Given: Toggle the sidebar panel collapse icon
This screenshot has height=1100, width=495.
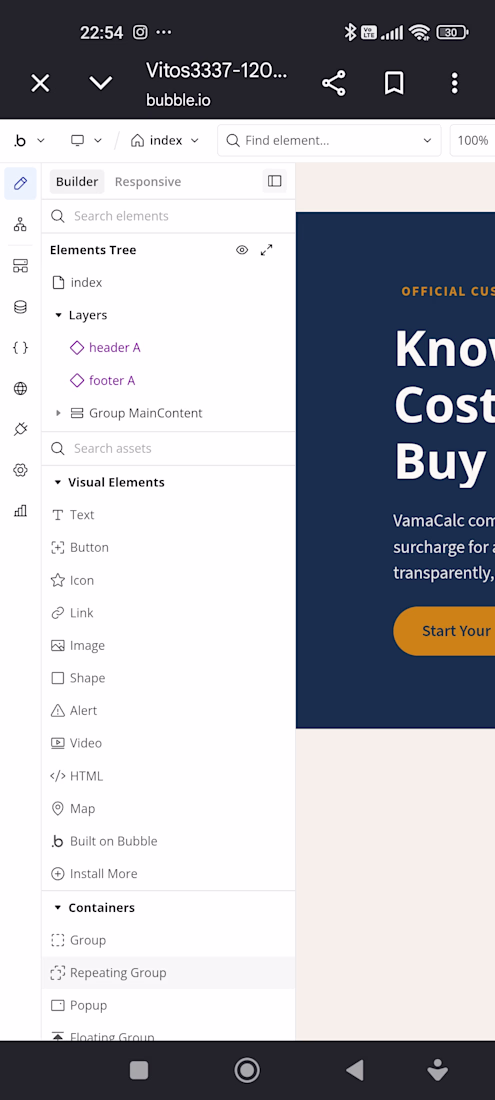Looking at the screenshot, I should click(274, 181).
